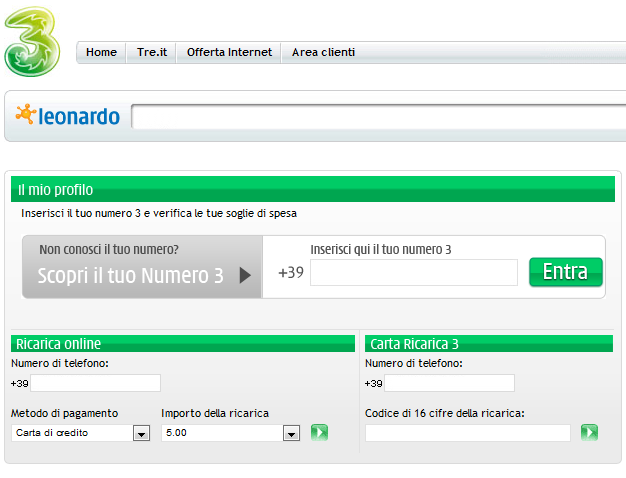The image size is (626, 478).
Task: Click the Inserisci il tuo numero 3 e verifica text
Action: tap(159, 213)
